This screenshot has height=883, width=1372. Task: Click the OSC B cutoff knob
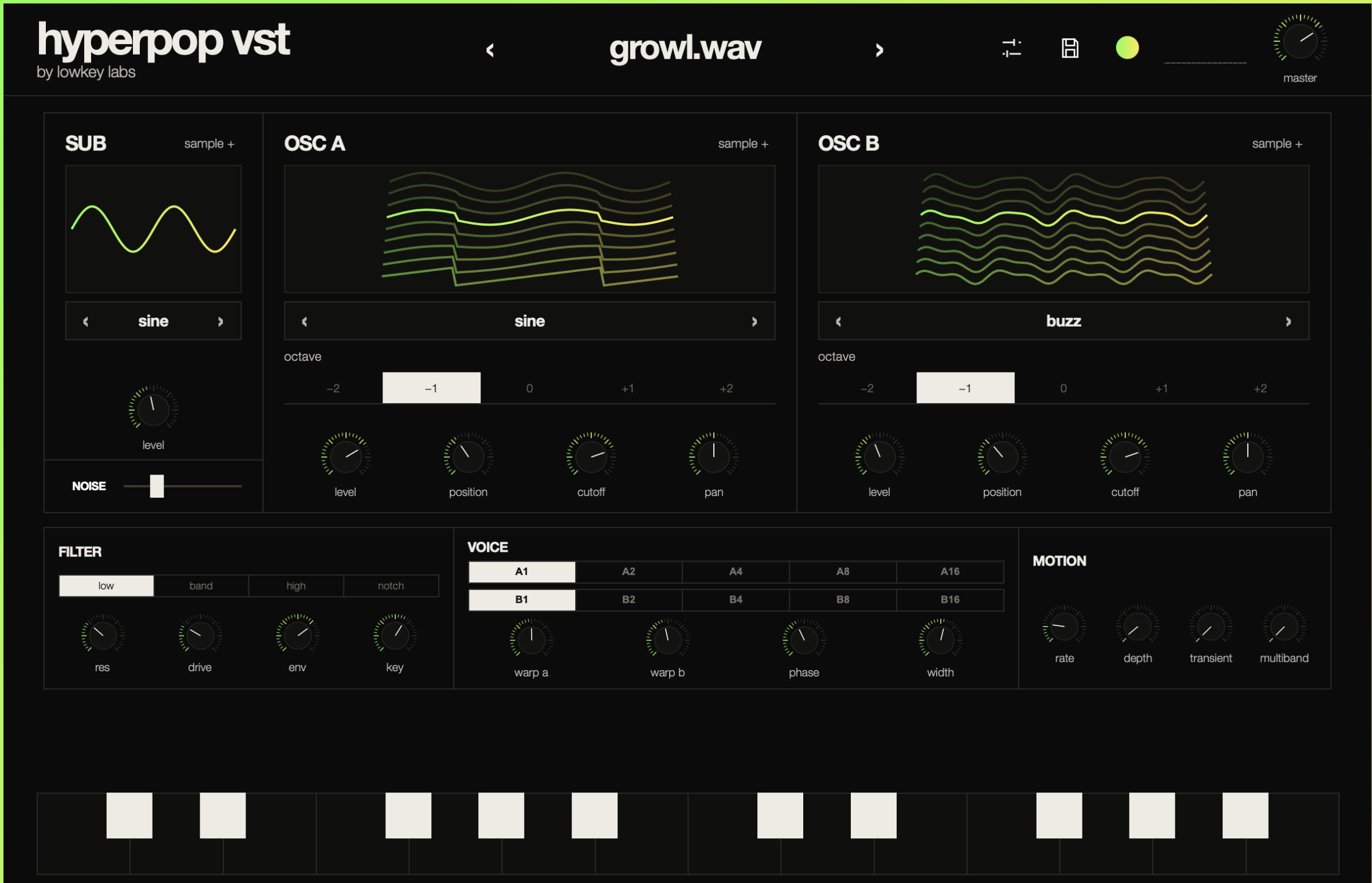click(x=1125, y=456)
